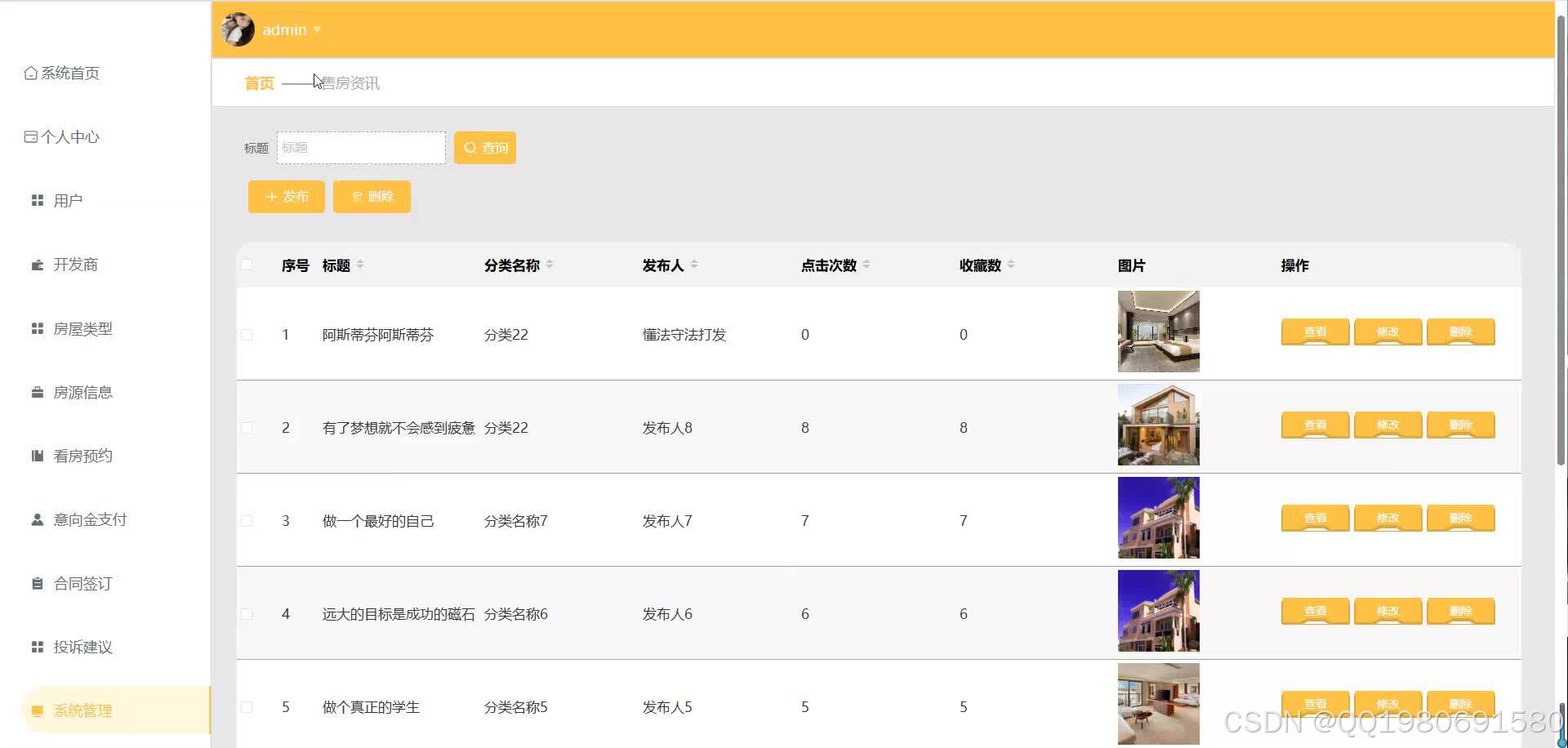Go to 系统首页 in the sidebar
The image size is (1568, 748).
62,73
